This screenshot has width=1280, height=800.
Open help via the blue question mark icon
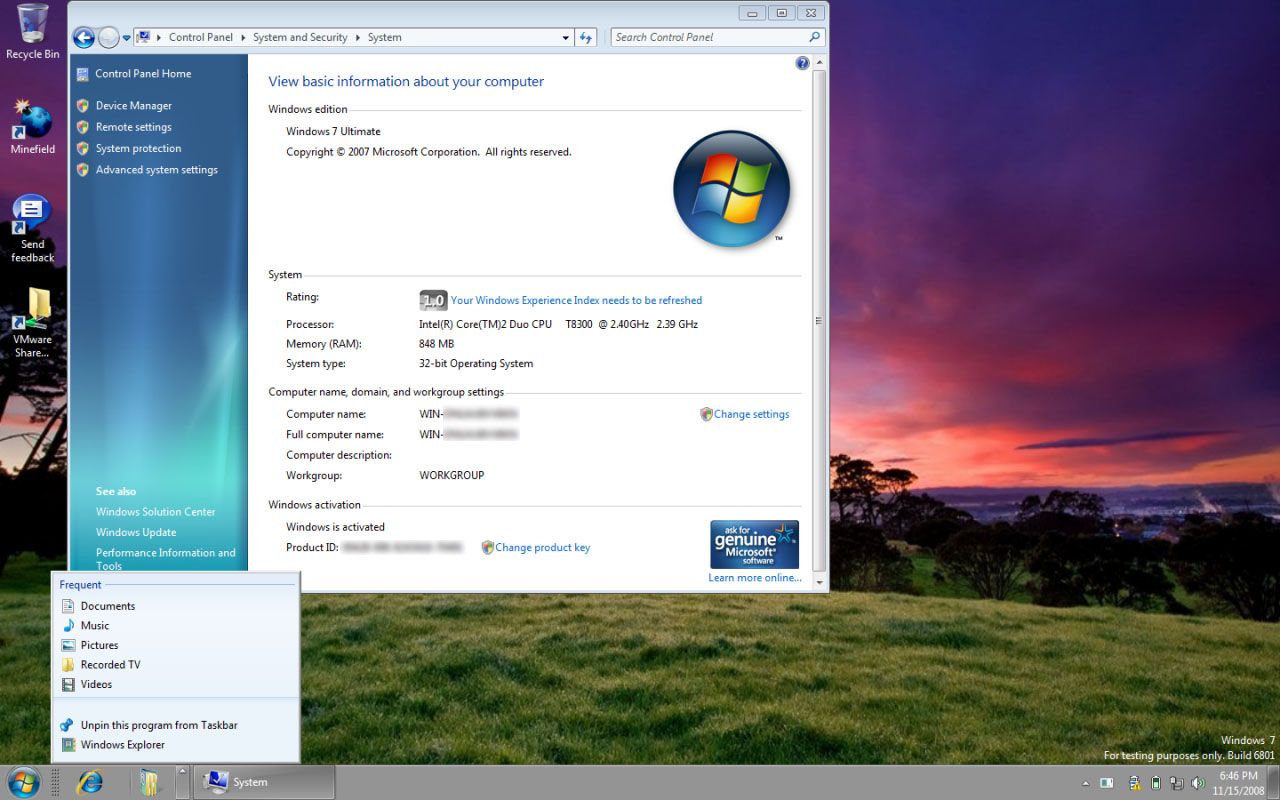coord(802,63)
